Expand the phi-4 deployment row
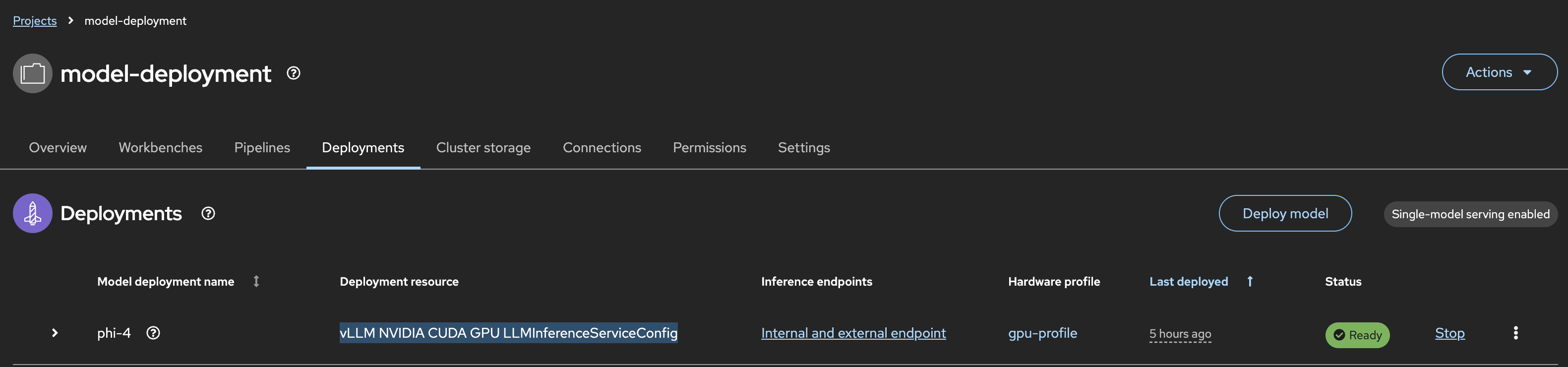The height and width of the screenshot is (367, 1568). [55, 333]
